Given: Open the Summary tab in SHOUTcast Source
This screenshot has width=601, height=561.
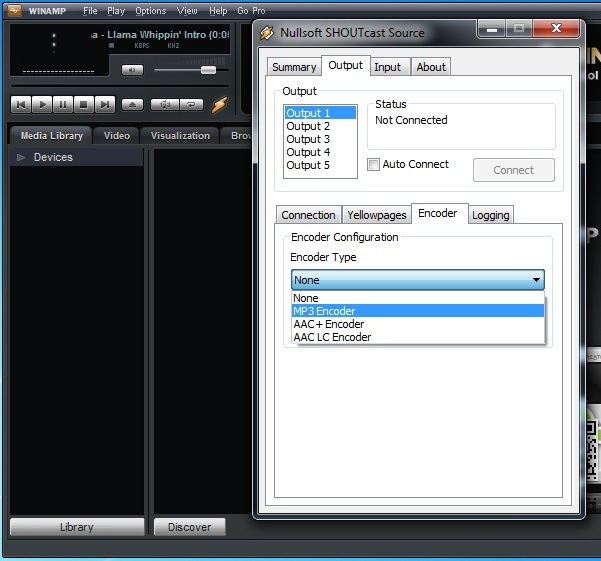Looking at the screenshot, I should 294,67.
